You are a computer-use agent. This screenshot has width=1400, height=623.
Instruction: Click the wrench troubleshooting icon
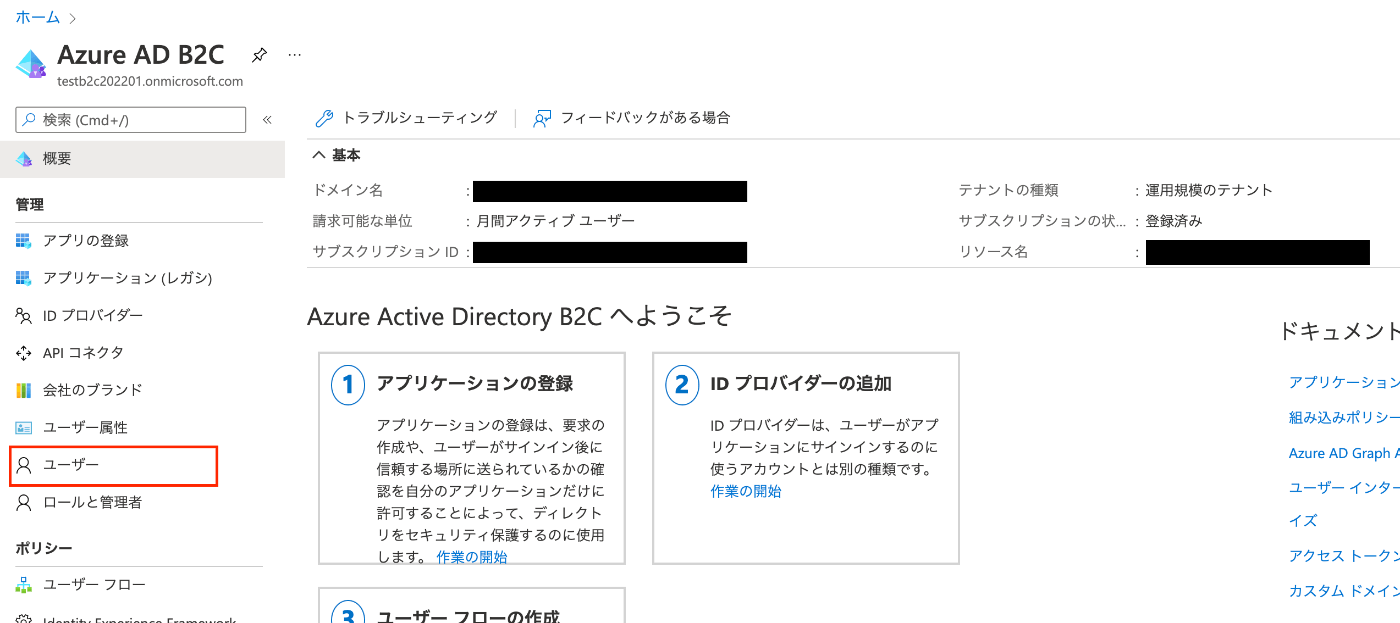tap(324, 119)
